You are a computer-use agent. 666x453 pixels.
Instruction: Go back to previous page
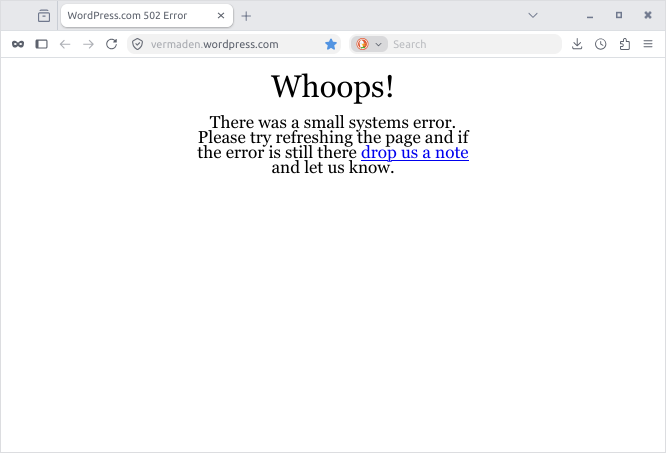coord(65,44)
